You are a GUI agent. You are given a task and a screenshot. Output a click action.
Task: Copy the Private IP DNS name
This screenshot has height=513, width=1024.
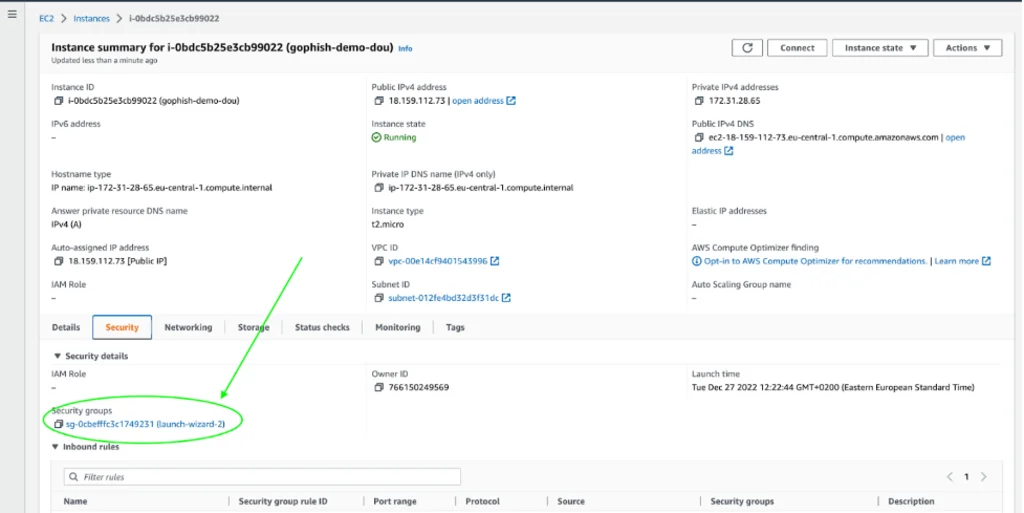(x=379, y=188)
